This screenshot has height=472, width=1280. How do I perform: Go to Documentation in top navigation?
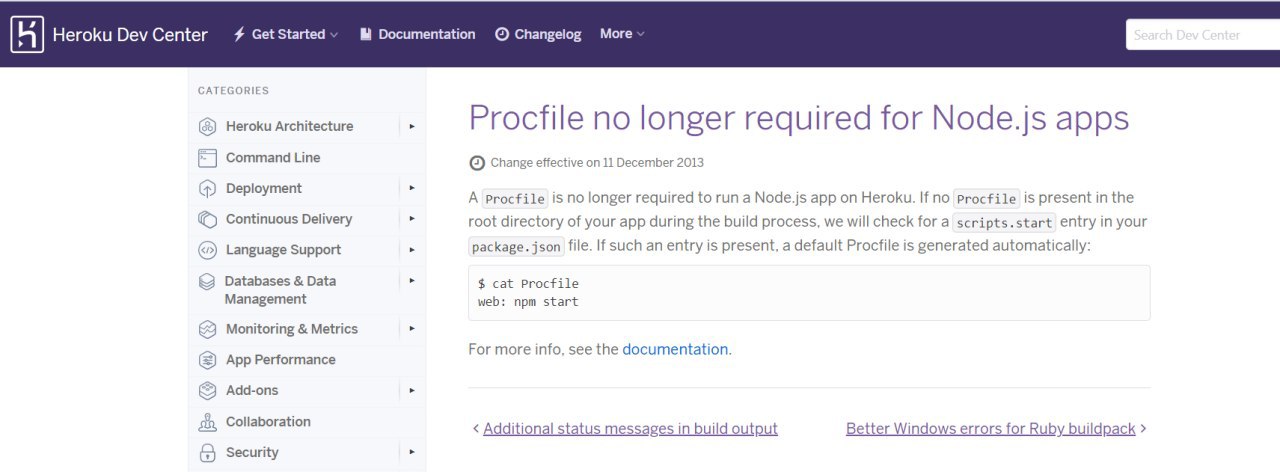coord(417,34)
